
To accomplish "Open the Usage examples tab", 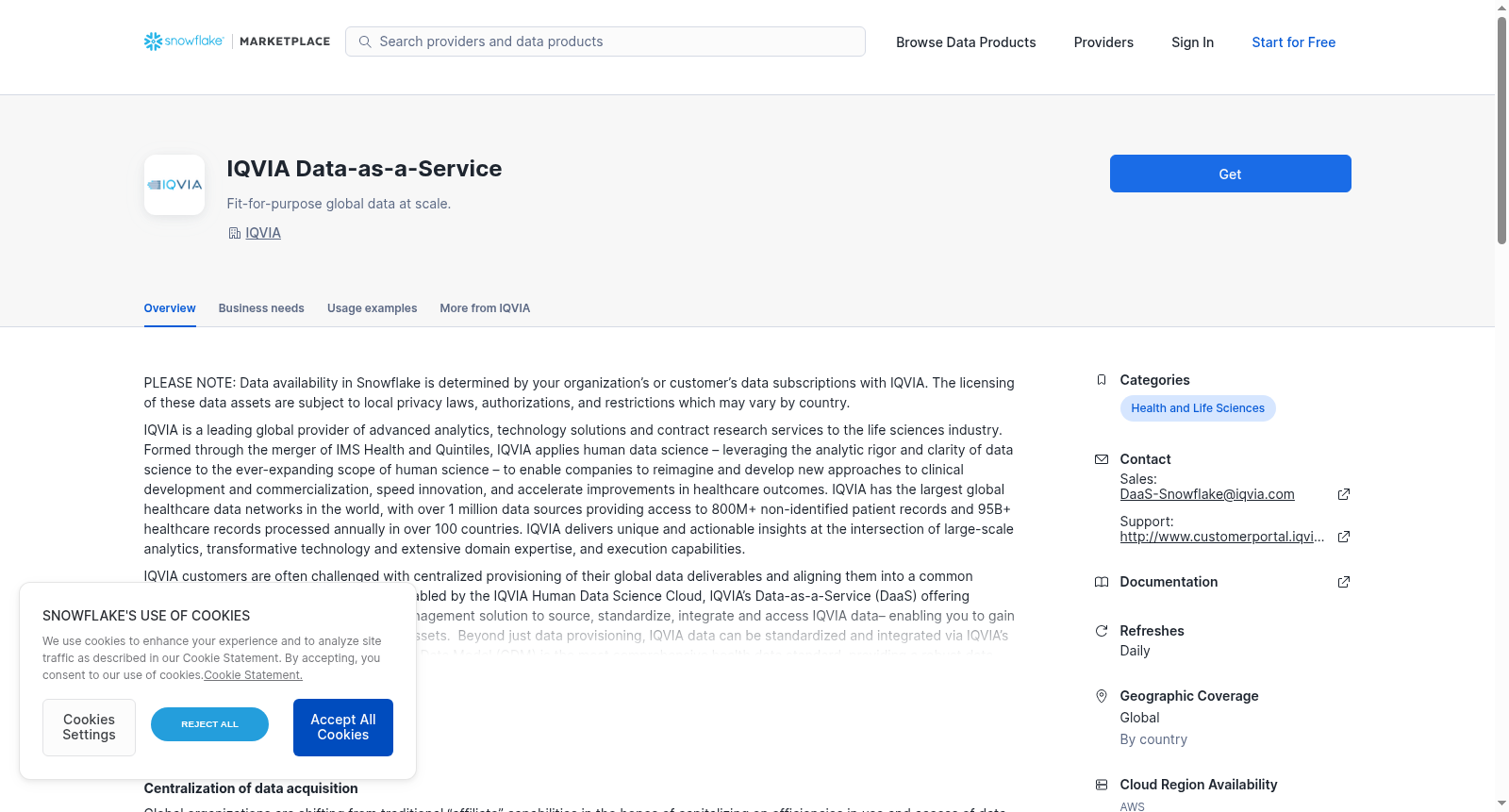I will (x=372, y=308).
